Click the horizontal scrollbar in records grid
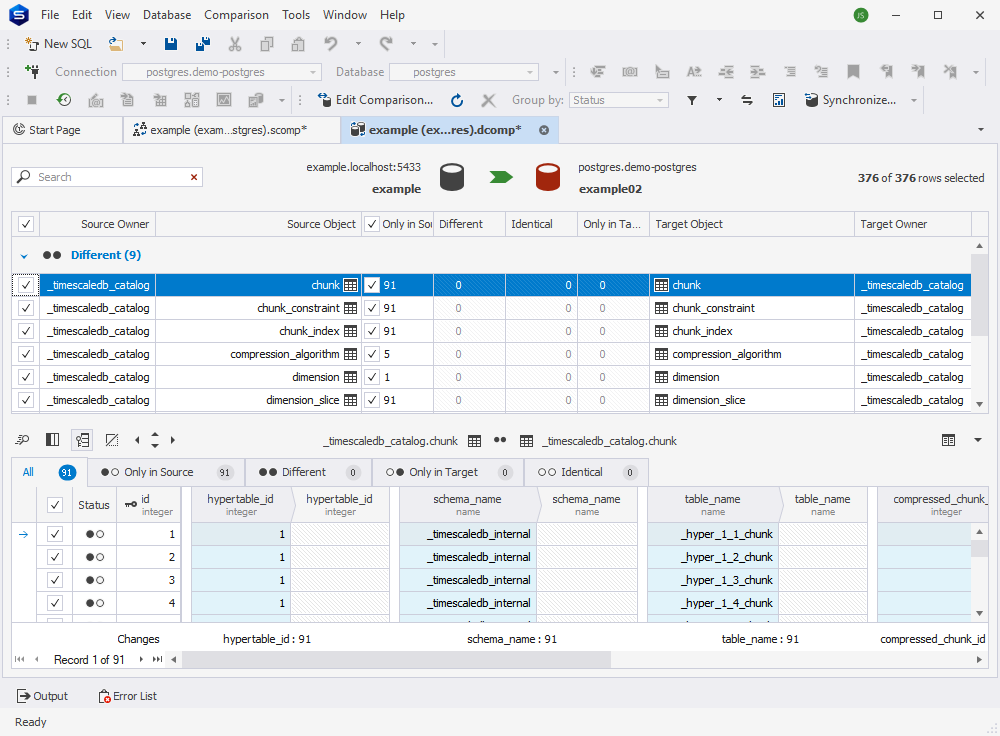Image resolution: width=1000 pixels, height=736 pixels. pyautogui.click(x=395, y=659)
